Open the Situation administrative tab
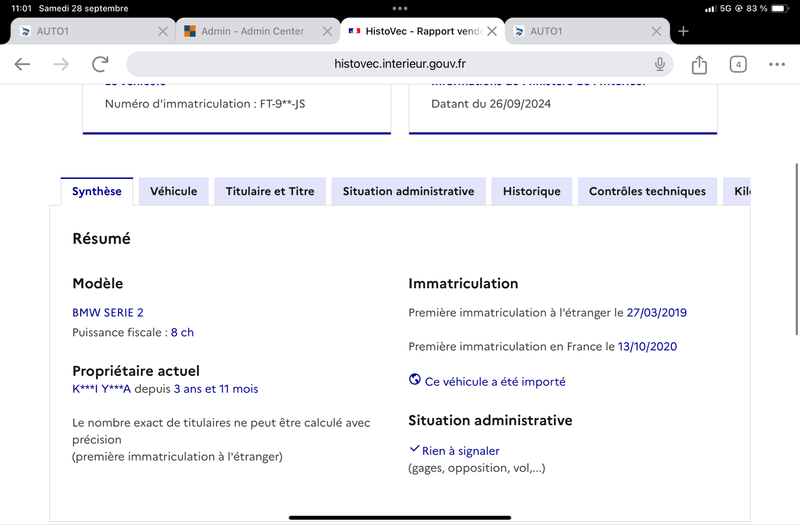Viewport: 800px width, 525px height. tap(408, 191)
